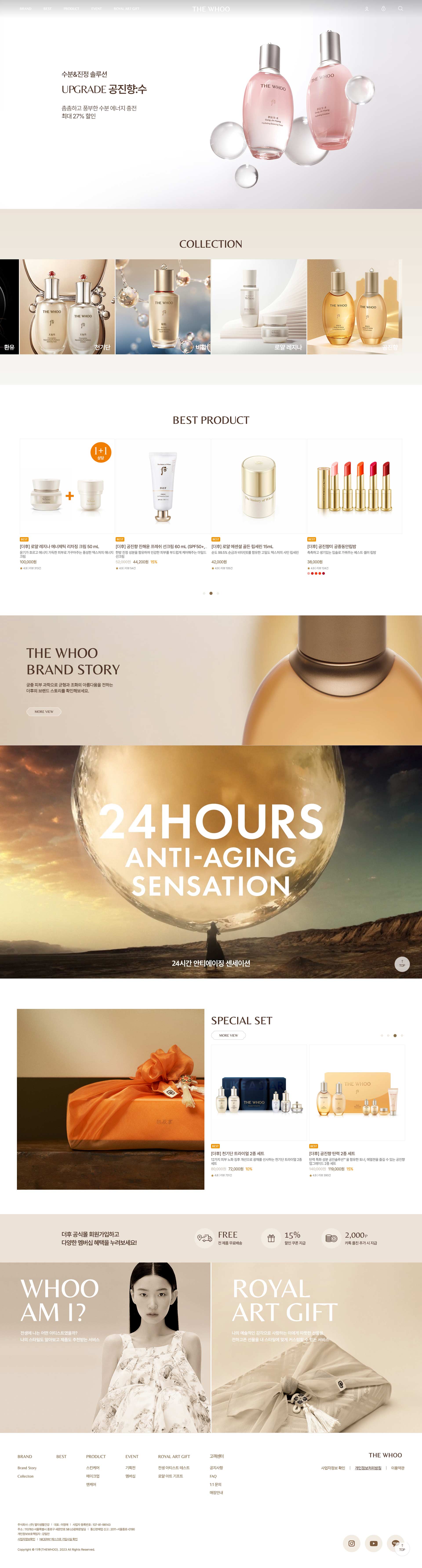Viewport: 422px width, 1568px height.
Task: Open the PRODUCT menu in top navigation
Action: click(72, 9)
